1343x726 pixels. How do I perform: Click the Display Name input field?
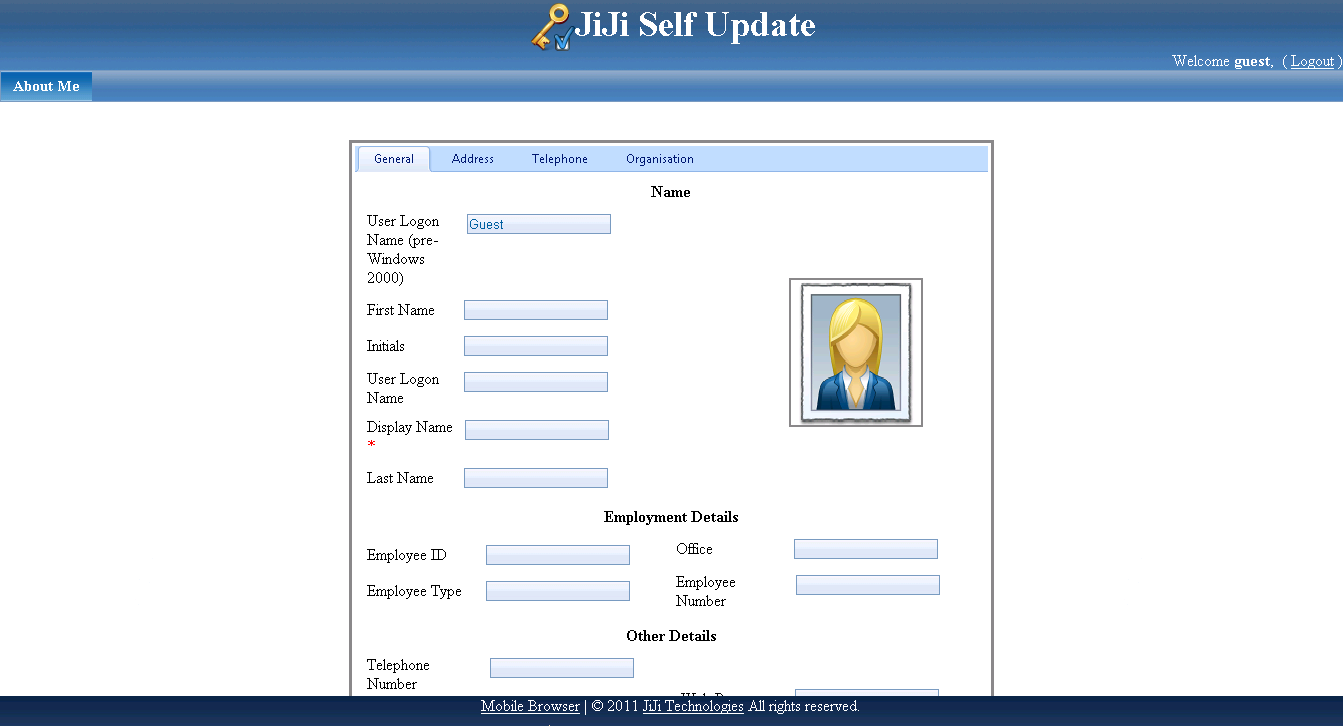(x=537, y=430)
